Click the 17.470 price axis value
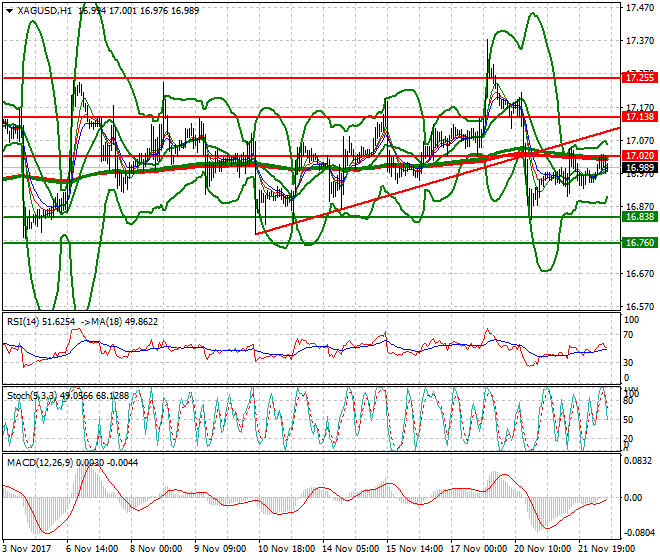This screenshot has height=560, width=660. (x=640, y=8)
